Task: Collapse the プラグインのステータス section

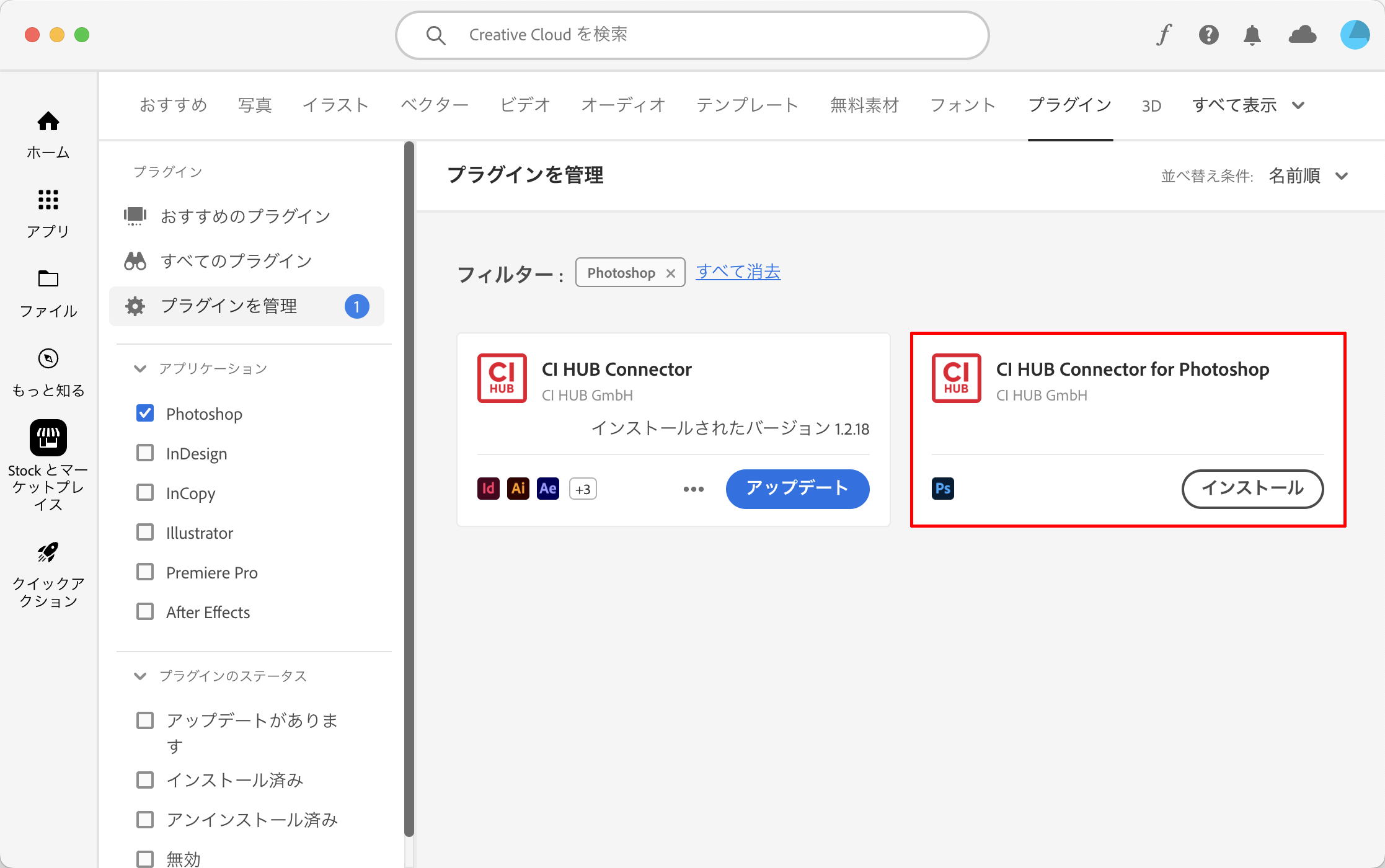Action: coord(140,676)
